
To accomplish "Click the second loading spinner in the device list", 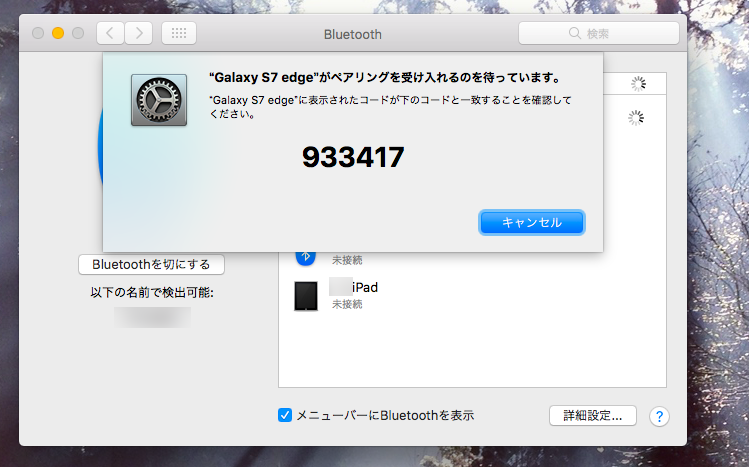I will 635,118.
